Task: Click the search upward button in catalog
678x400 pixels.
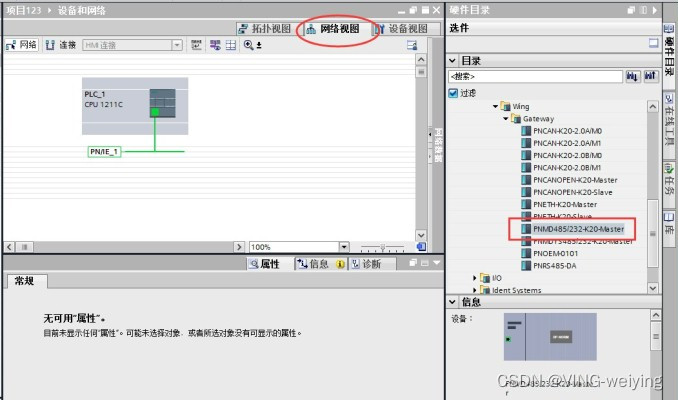Action: pos(651,77)
